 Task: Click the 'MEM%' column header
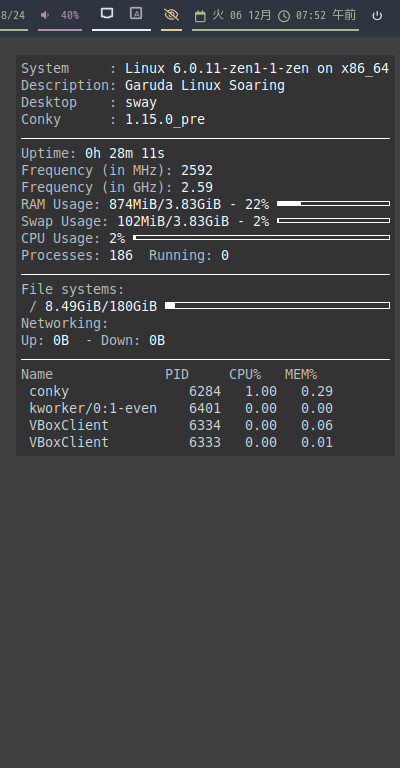pyautogui.click(x=301, y=375)
